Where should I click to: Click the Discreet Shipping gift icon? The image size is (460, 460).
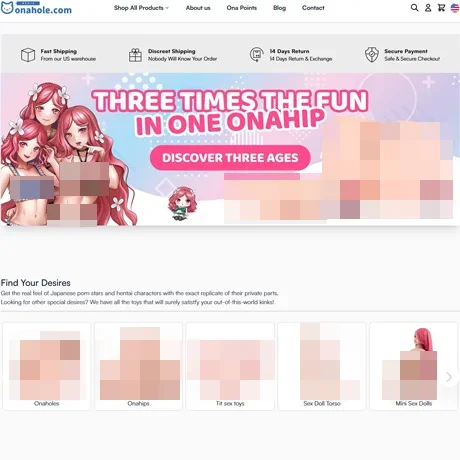tap(135, 55)
